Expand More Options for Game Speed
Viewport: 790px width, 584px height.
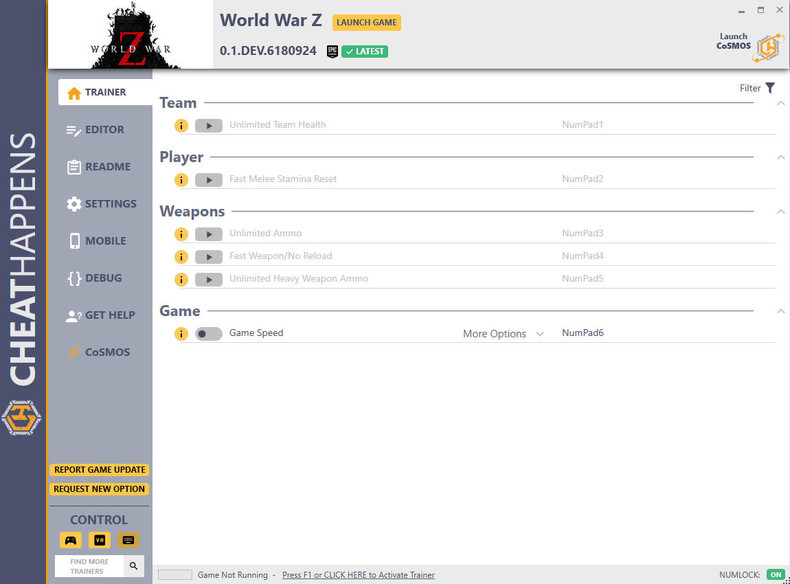click(503, 334)
